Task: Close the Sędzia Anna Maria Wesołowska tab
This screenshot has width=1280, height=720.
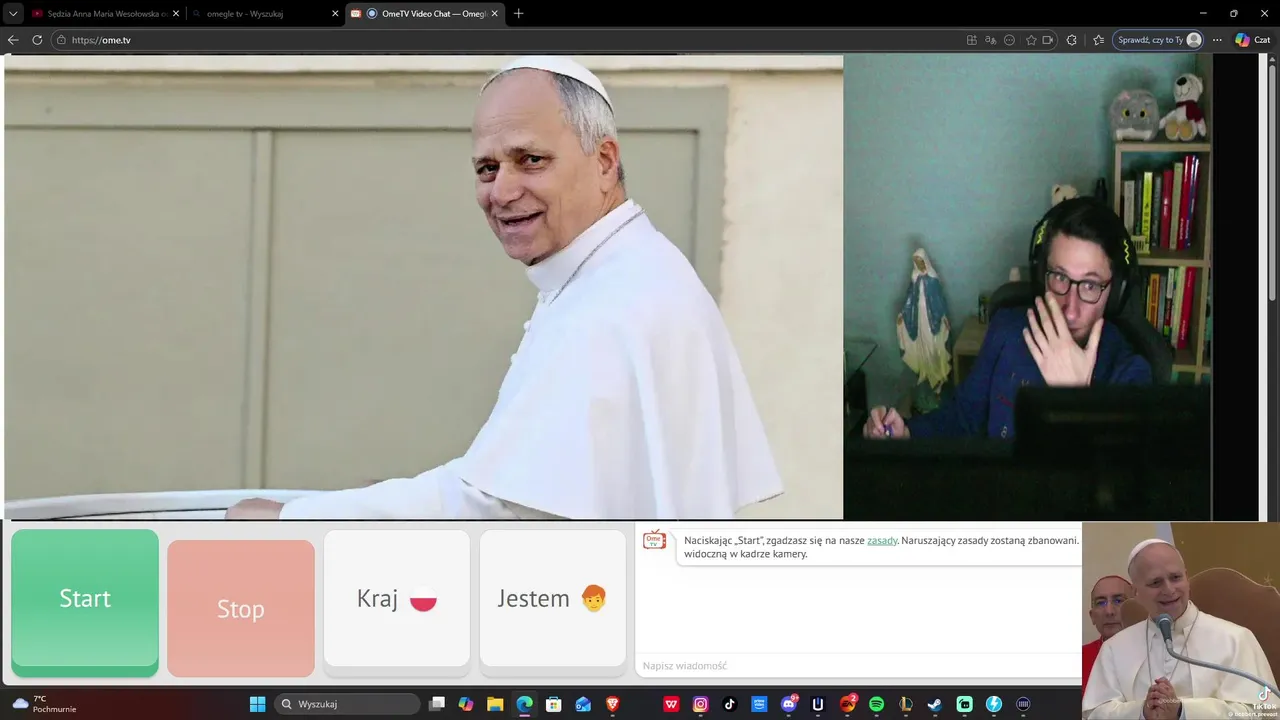Action: coord(176,14)
